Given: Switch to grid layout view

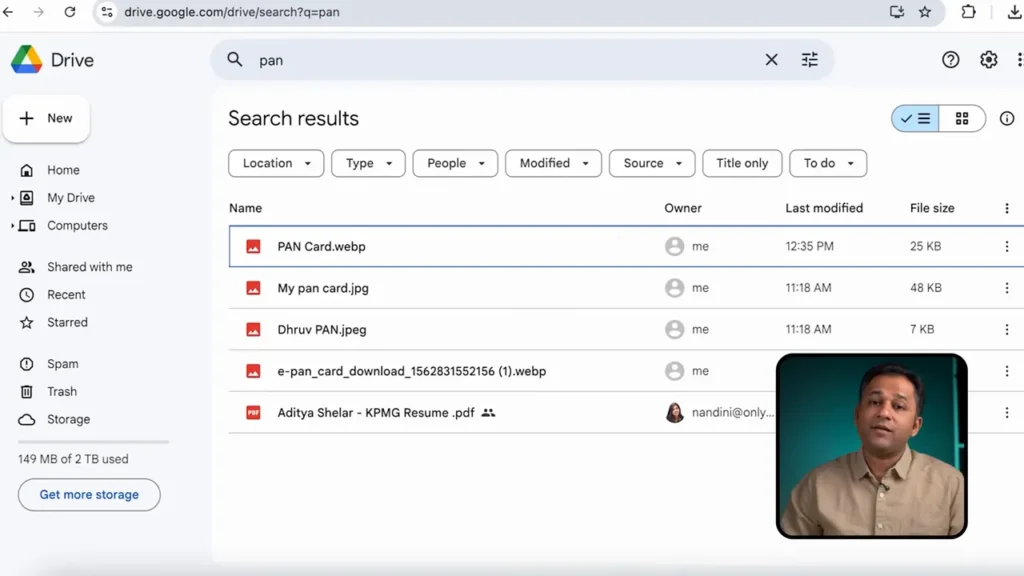Looking at the screenshot, I should 962,119.
